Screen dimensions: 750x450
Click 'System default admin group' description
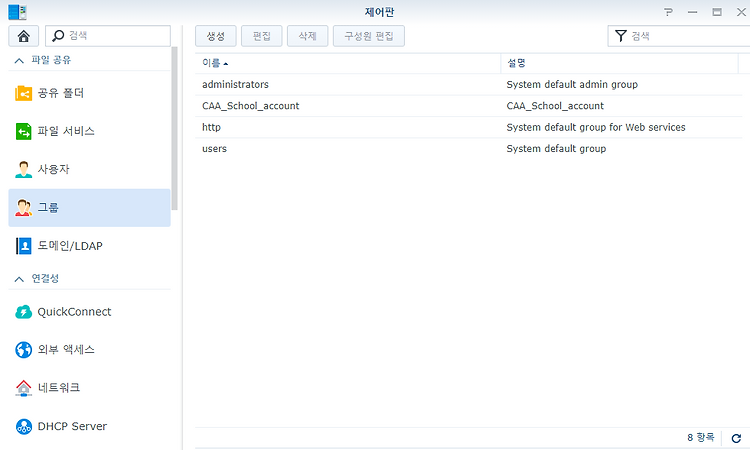[572, 85]
